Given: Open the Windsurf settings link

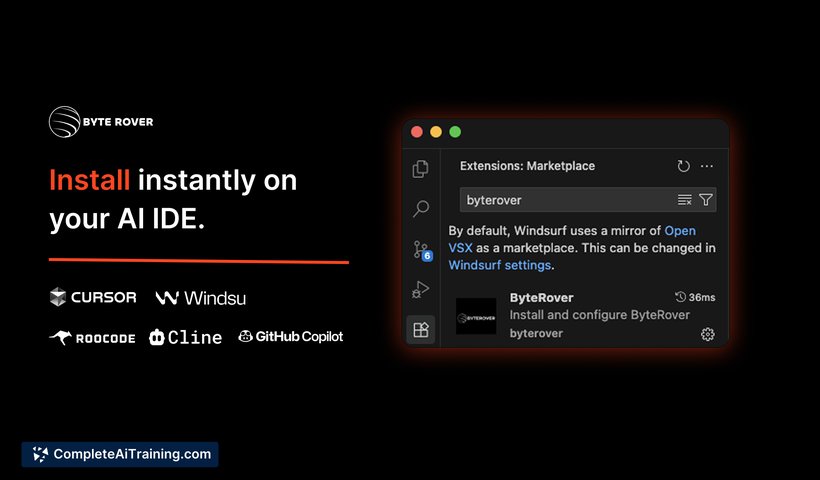Looking at the screenshot, I should coord(499,265).
